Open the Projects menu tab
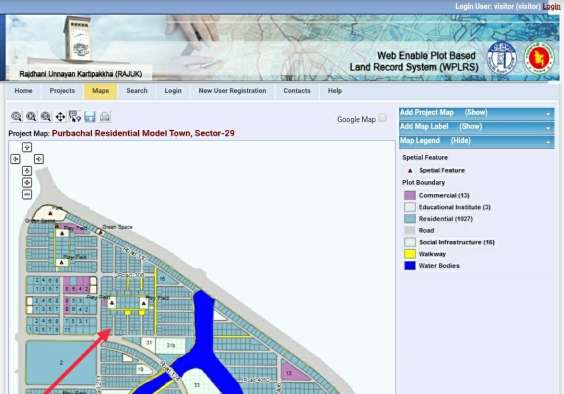 (62, 91)
